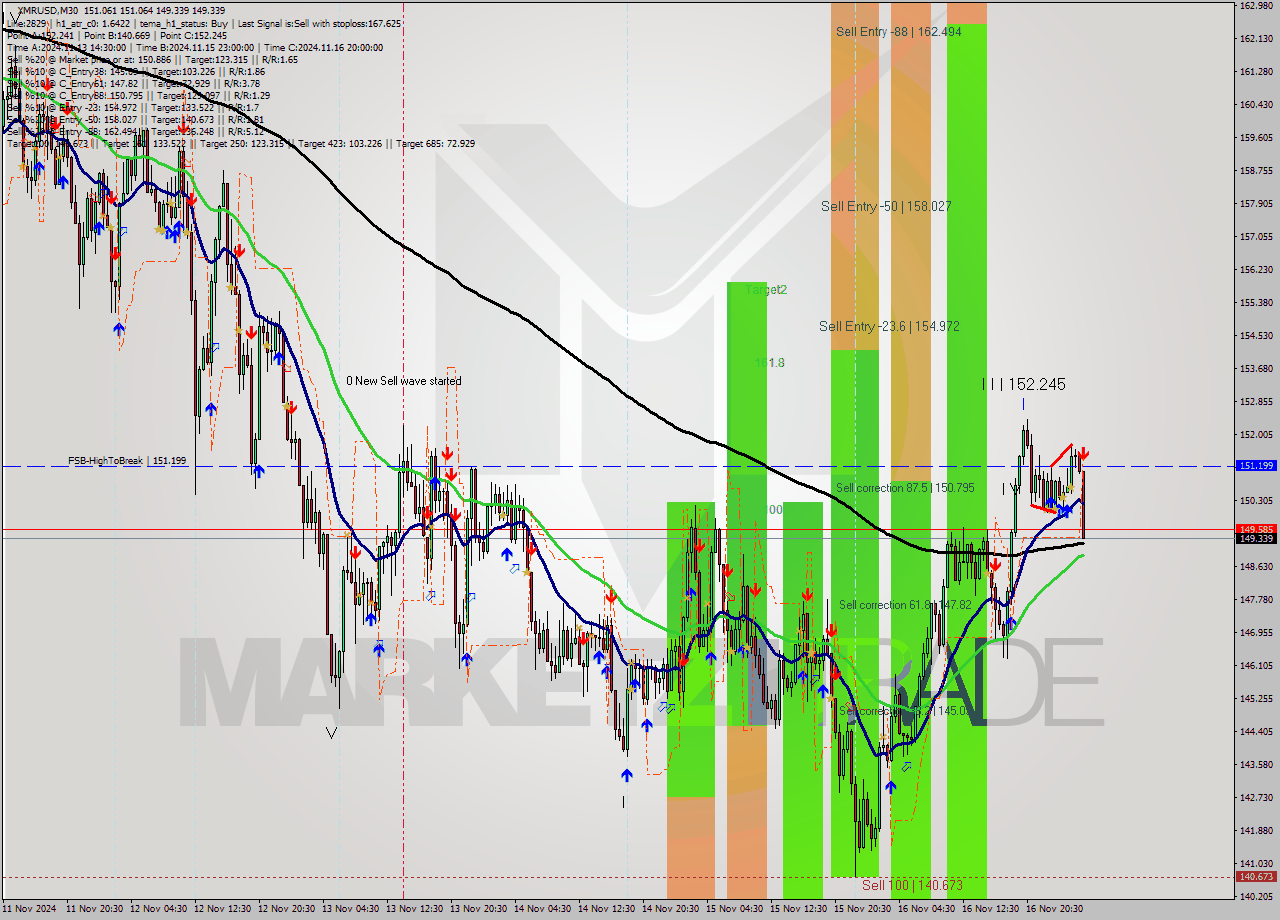Click the 'Sell Entry -50 | 158.027' label
Image resolution: width=1280 pixels, height=920 pixels.
tap(886, 207)
